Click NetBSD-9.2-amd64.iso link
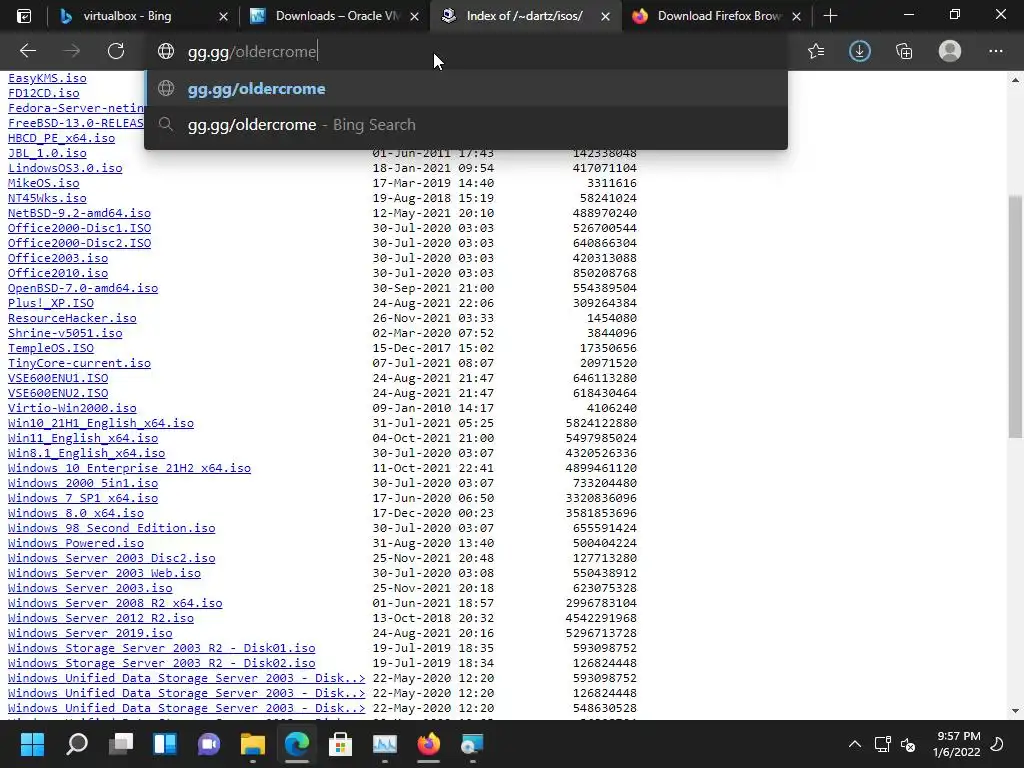The image size is (1024, 768). (79, 213)
